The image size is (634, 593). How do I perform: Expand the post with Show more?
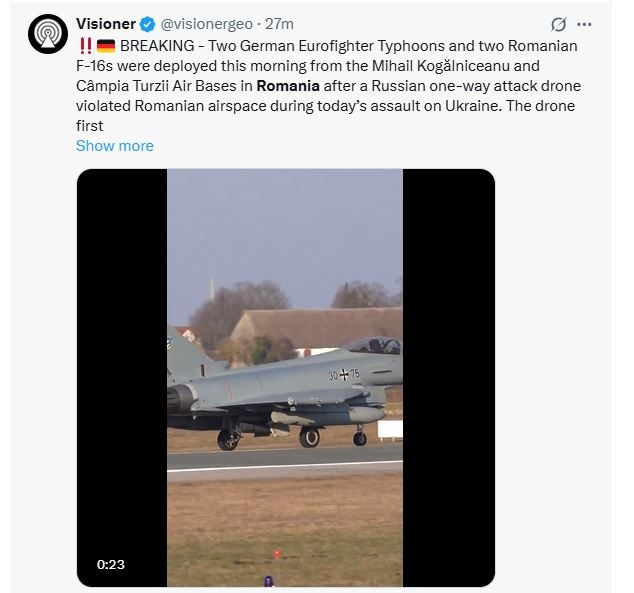click(x=115, y=146)
